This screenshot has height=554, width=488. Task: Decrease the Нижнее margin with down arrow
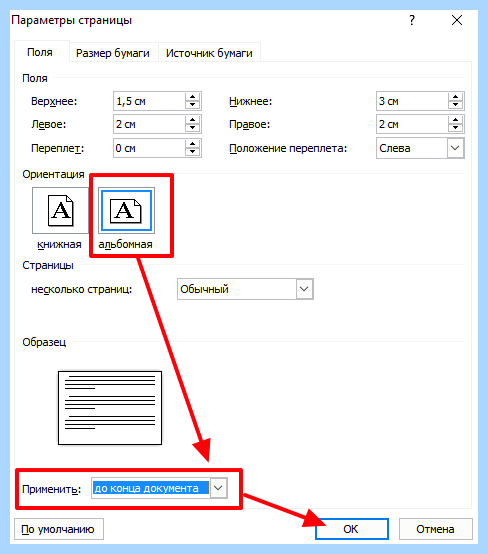tap(455, 105)
